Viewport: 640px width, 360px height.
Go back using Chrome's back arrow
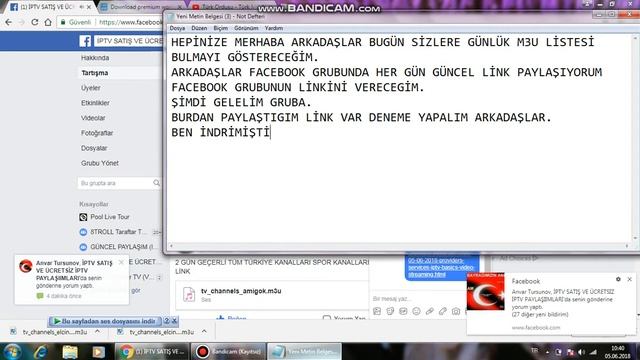pos(9,22)
